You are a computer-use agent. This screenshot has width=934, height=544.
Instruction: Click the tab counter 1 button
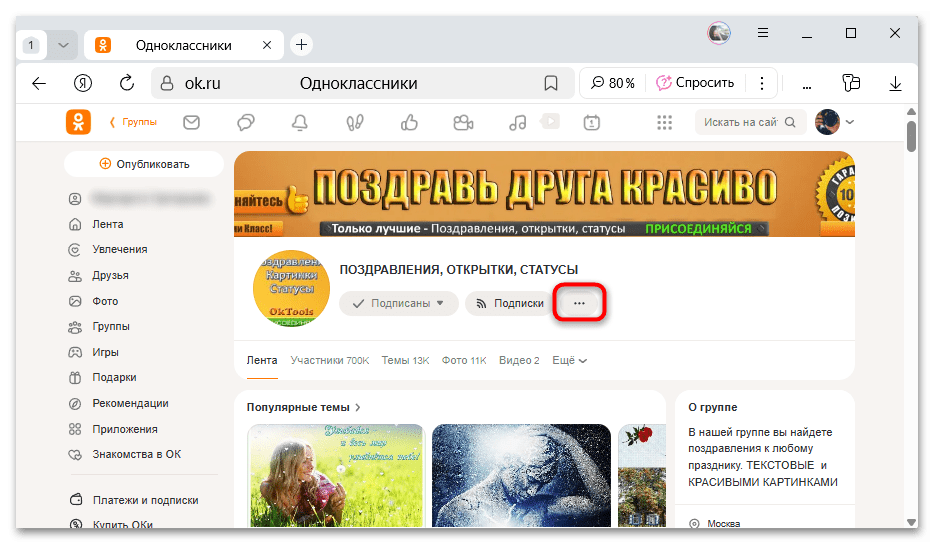pos(31,45)
